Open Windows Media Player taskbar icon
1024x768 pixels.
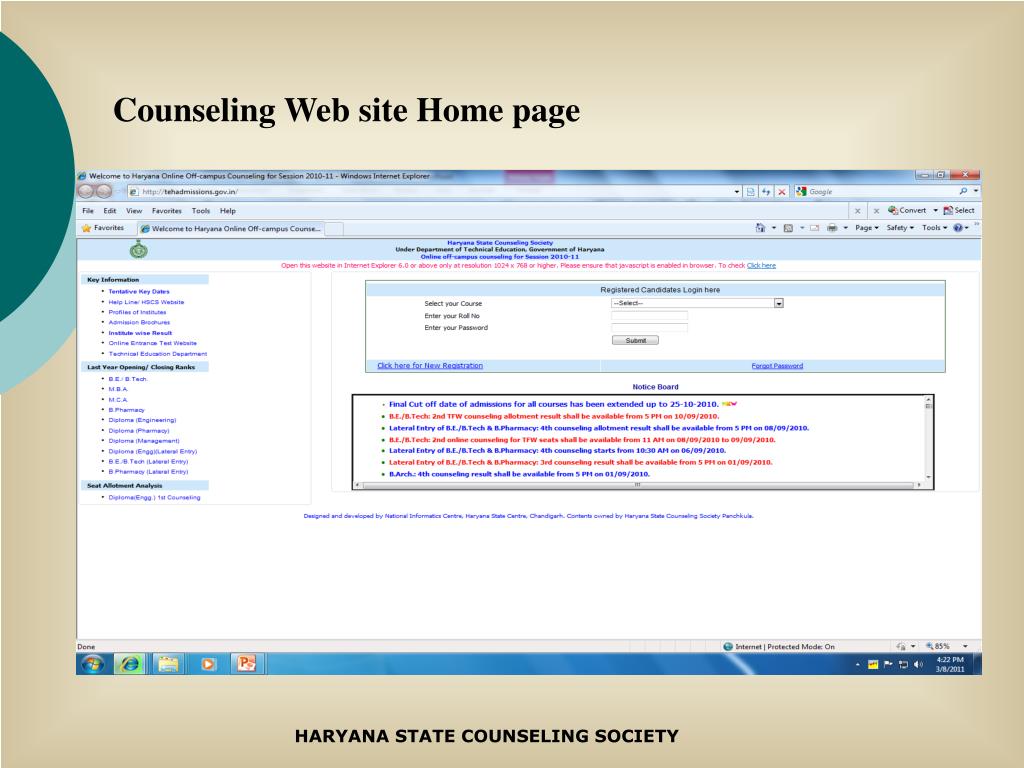tap(208, 664)
